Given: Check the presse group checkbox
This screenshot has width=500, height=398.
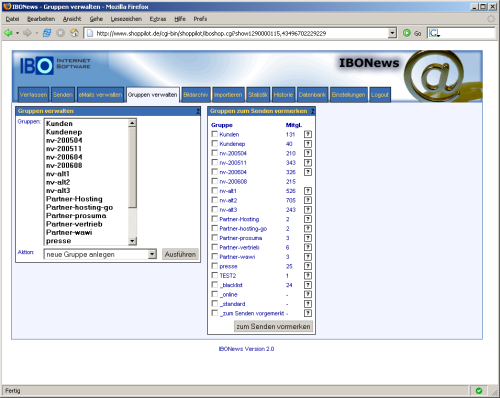Looking at the screenshot, I should pyautogui.click(x=215, y=266).
